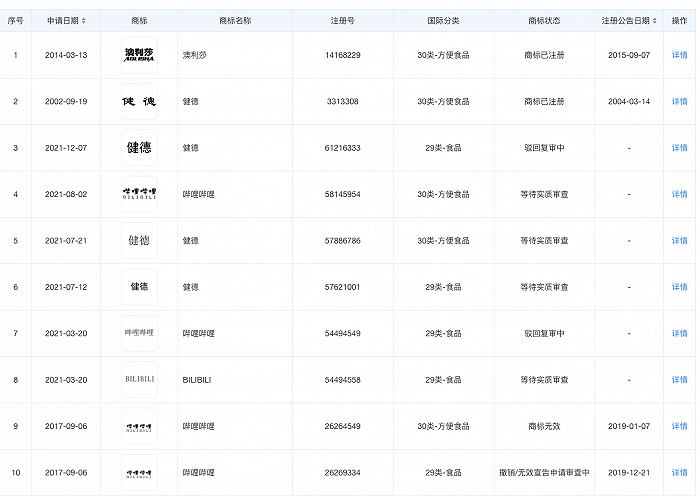700x496 pixels.
Task: Select status 商标无效
Action: 544,426
